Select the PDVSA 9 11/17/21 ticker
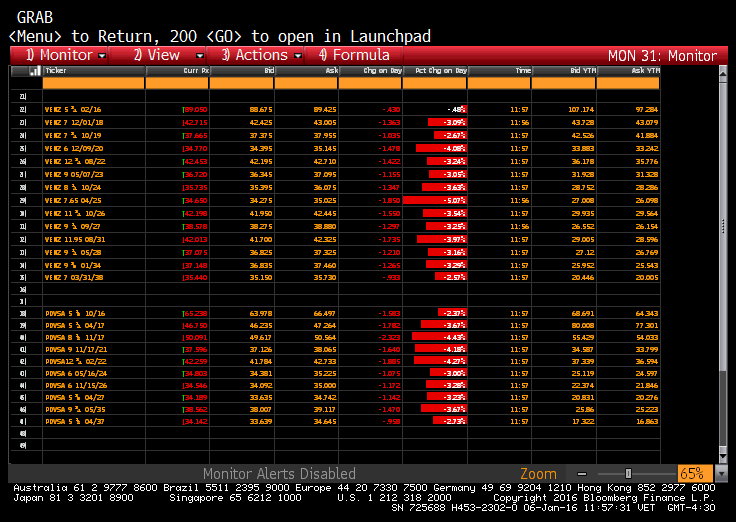This screenshot has width=736, height=522. 76,350
